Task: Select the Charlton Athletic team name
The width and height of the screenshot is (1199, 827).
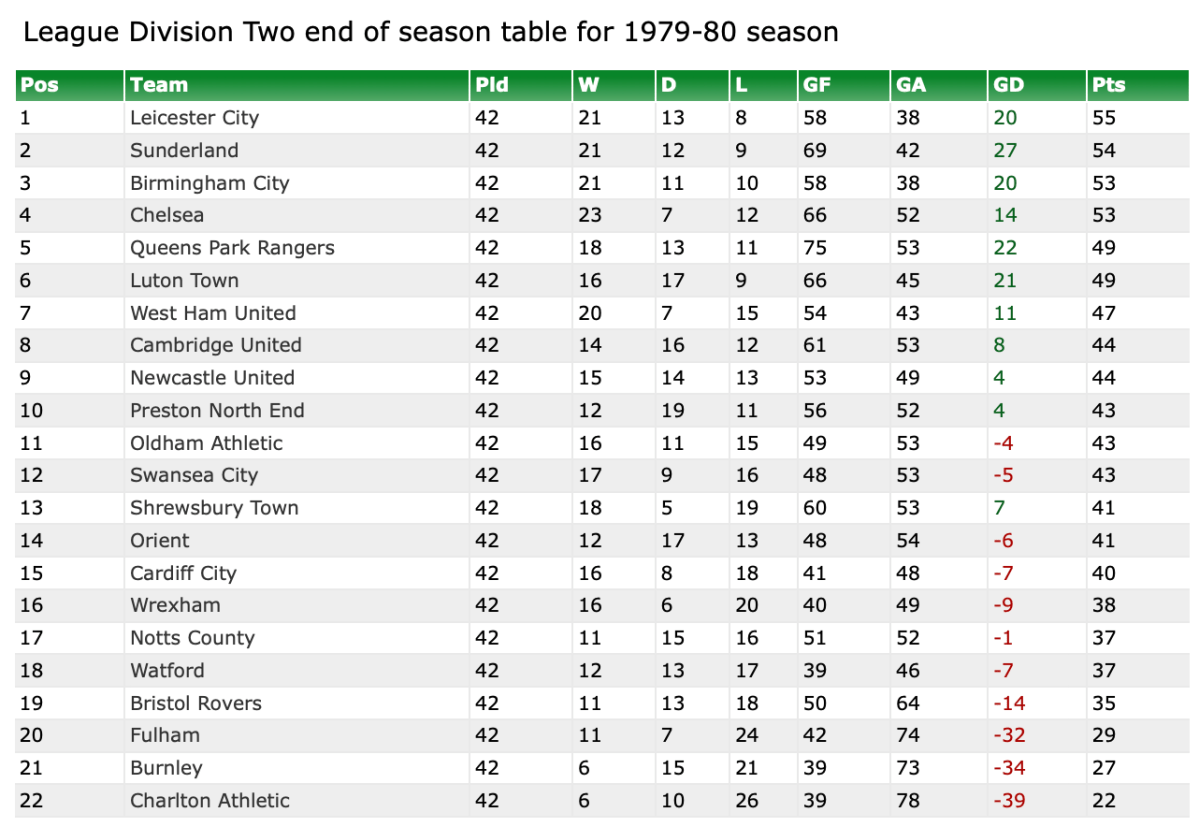Action: 210,801
